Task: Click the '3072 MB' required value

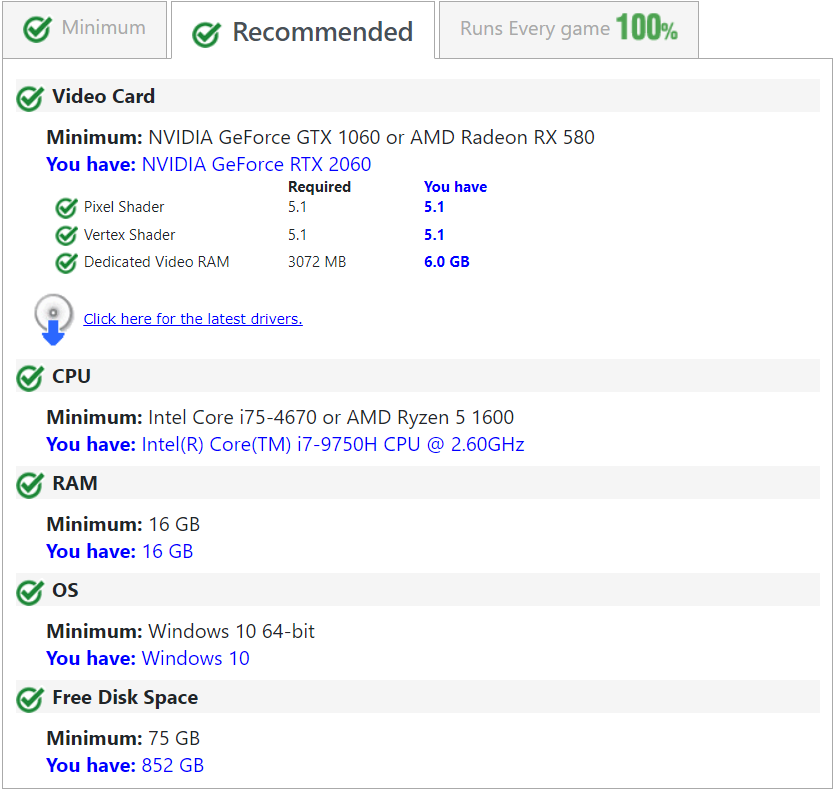Action: click(317, 262)
